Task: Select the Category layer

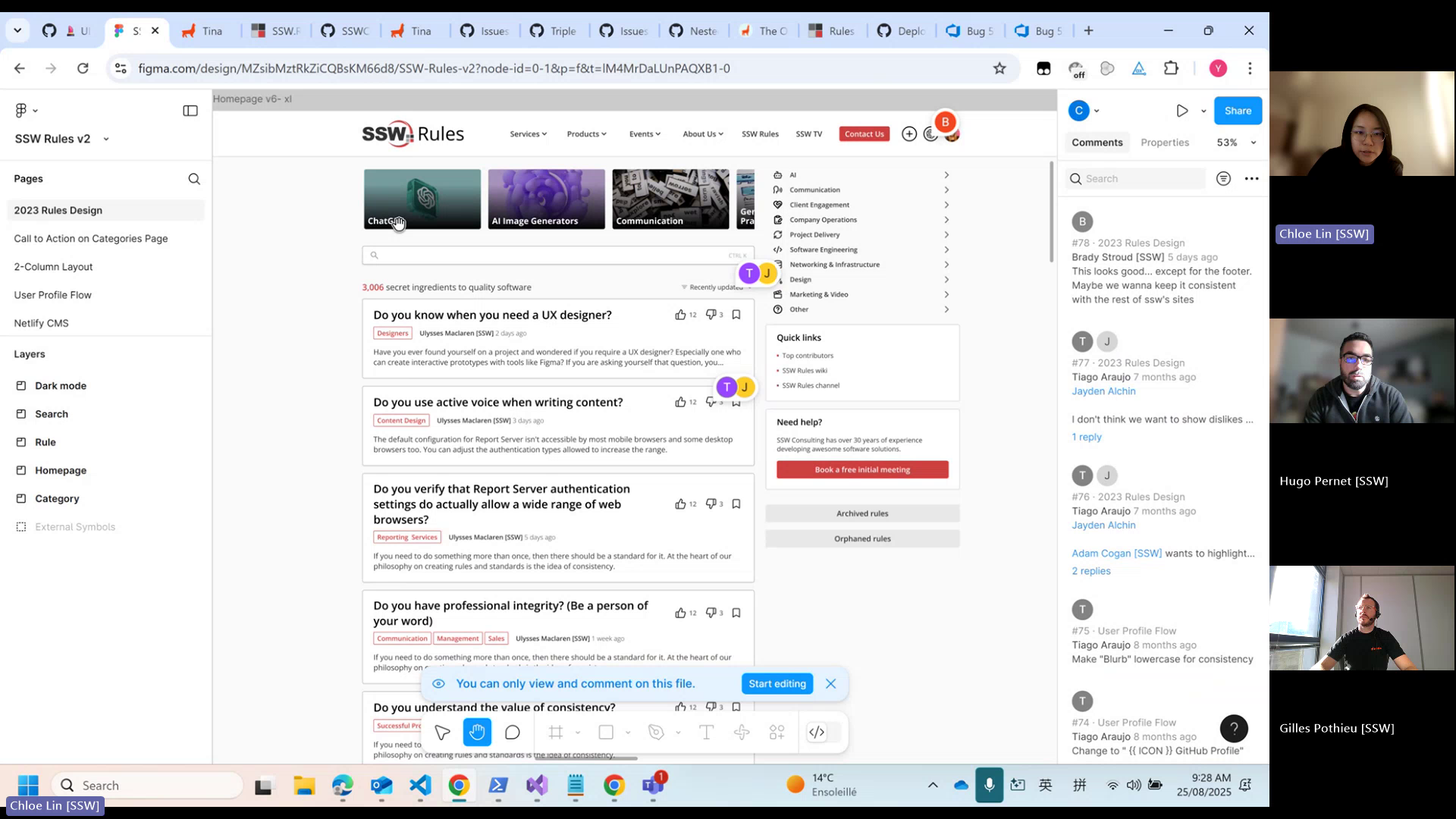Action: click(105, 499)
